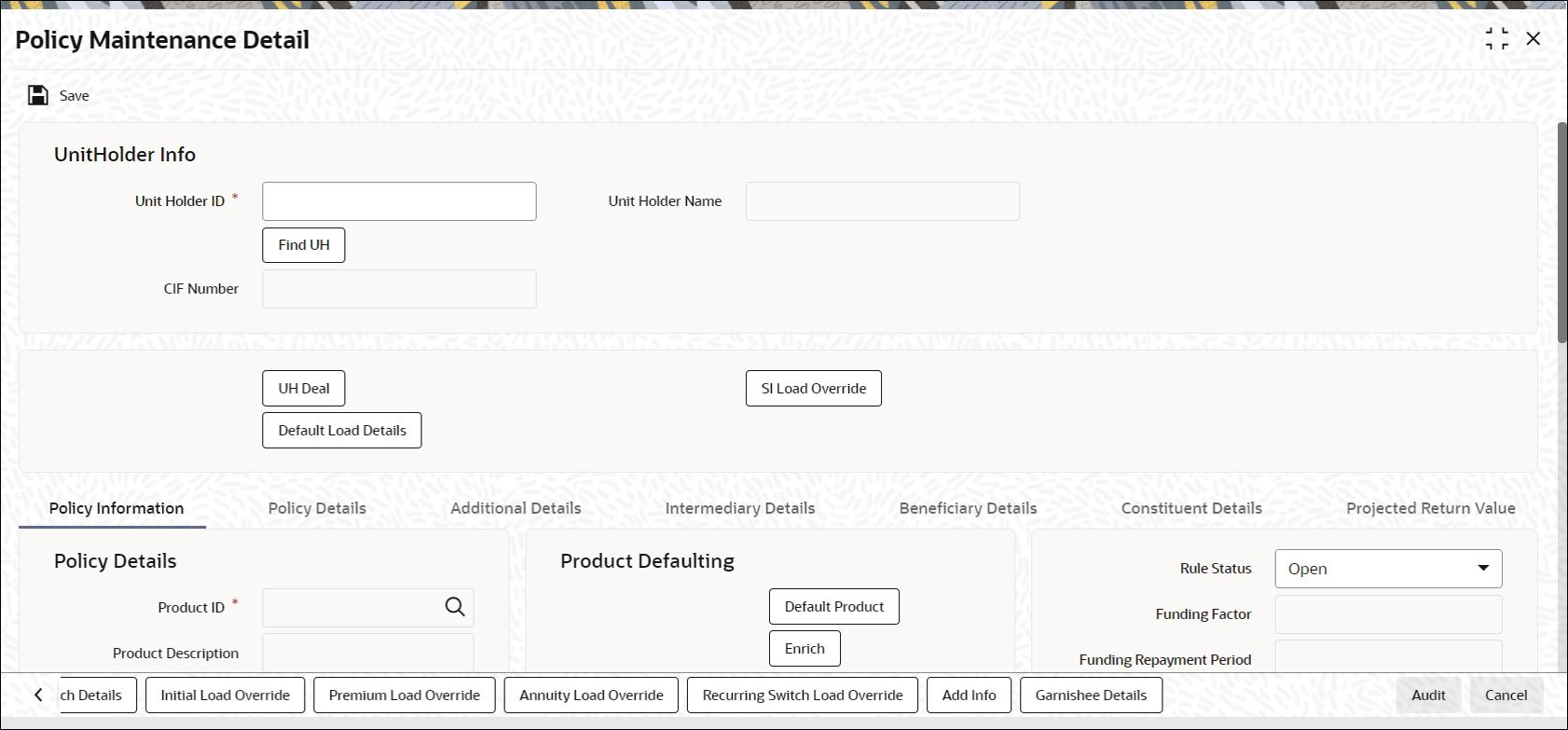Open the Additional Details tab
The image size is (1568, 730).
516,508
